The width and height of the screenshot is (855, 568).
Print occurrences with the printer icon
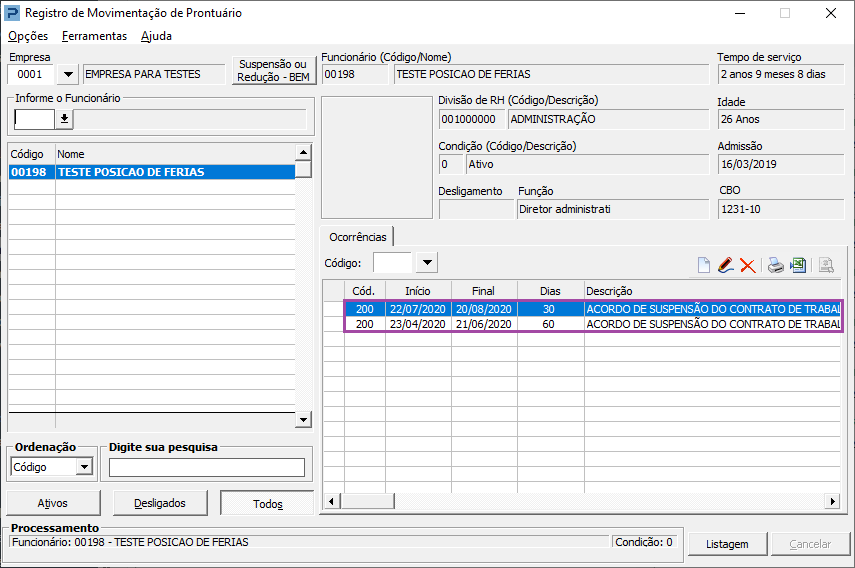(x=775, y=265)
